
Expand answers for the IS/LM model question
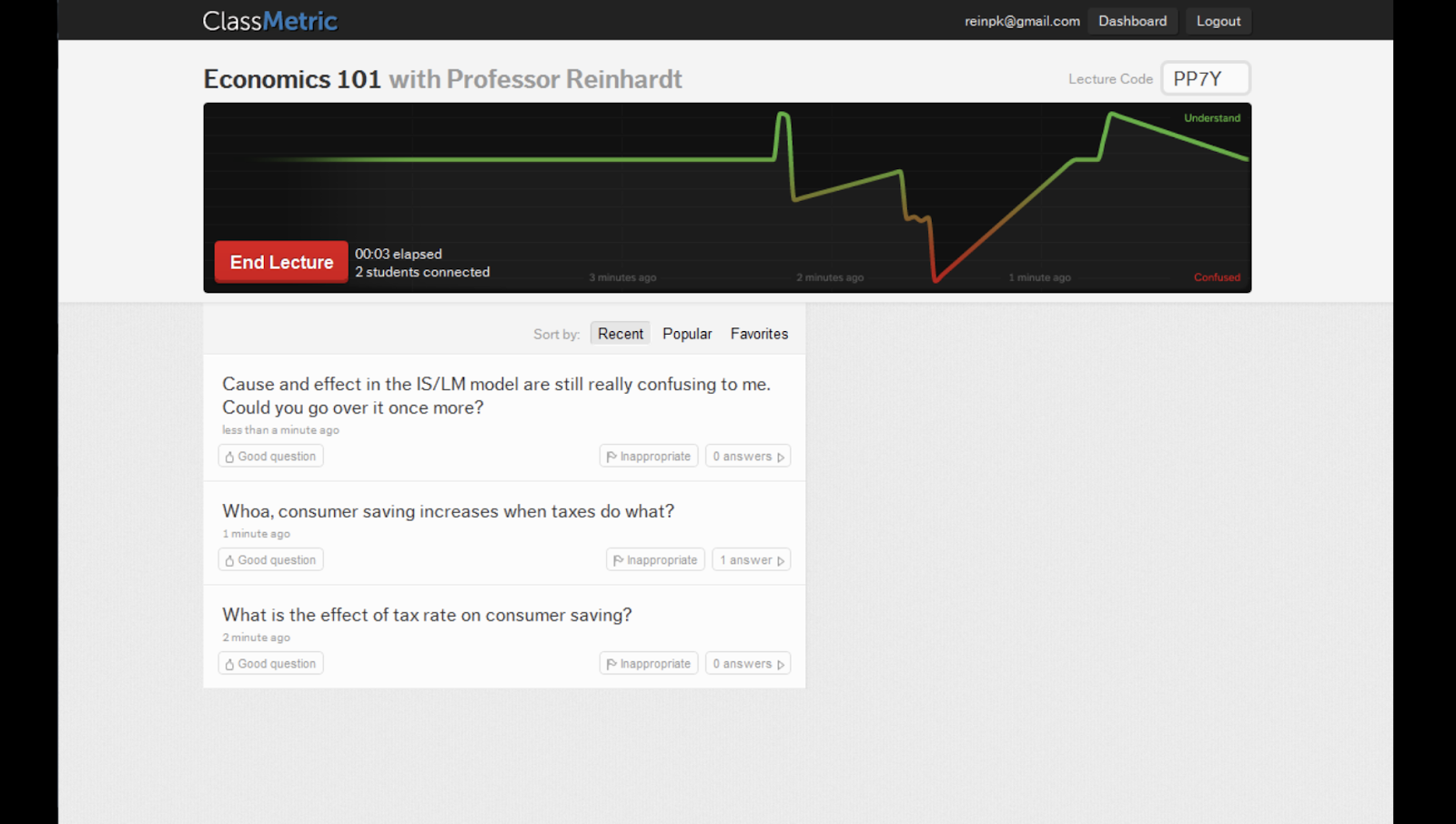pyautogui.click(x=748, y=457)
